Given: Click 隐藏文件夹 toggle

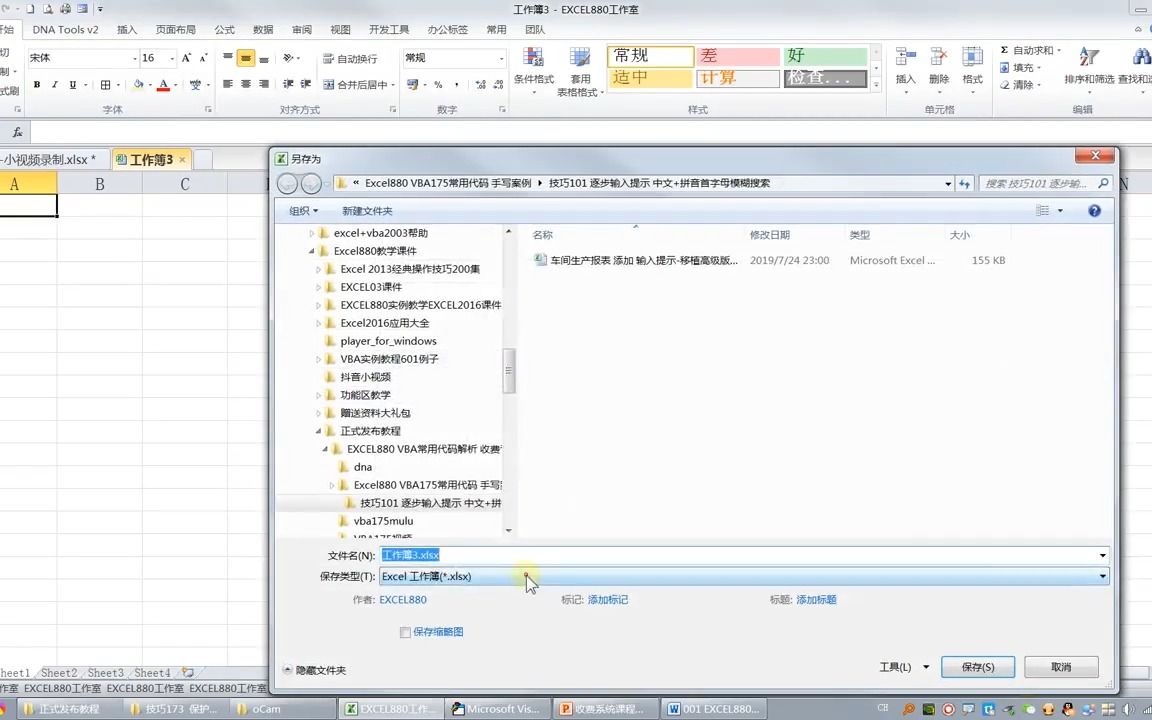Looking at the screenshot, I should pyautogui.click(x=314, y=670).
